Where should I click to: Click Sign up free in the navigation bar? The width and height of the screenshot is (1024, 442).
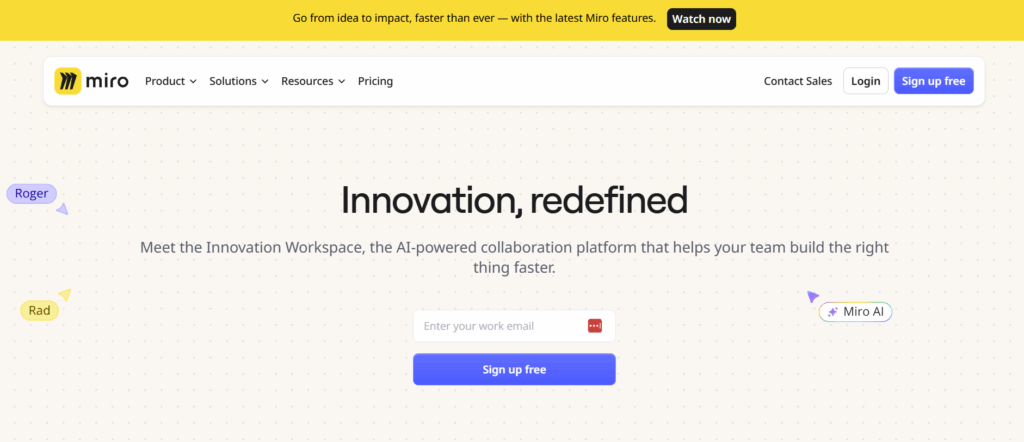(933, 81)
